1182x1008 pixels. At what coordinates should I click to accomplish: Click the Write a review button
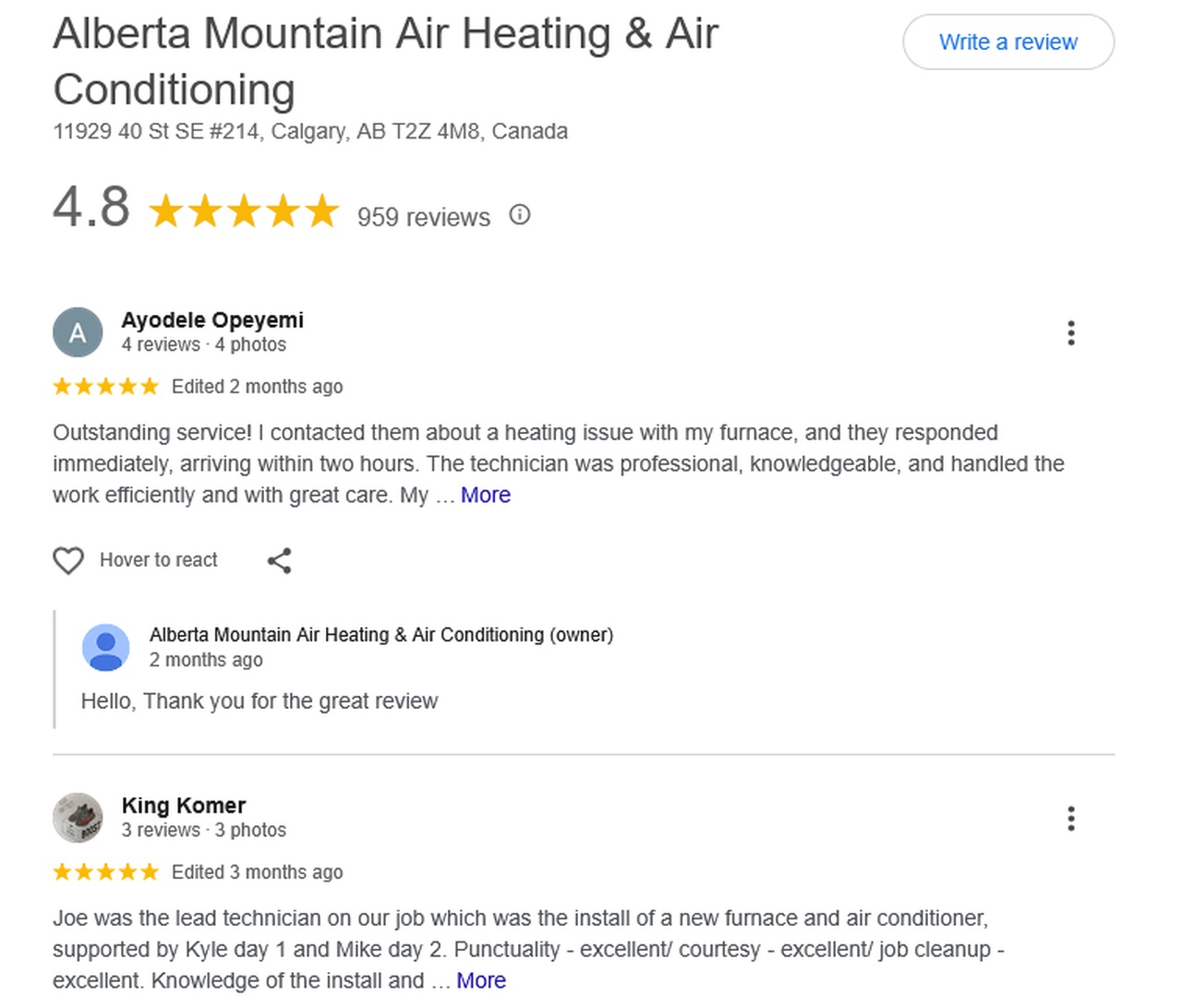(x=1007, y=42)
